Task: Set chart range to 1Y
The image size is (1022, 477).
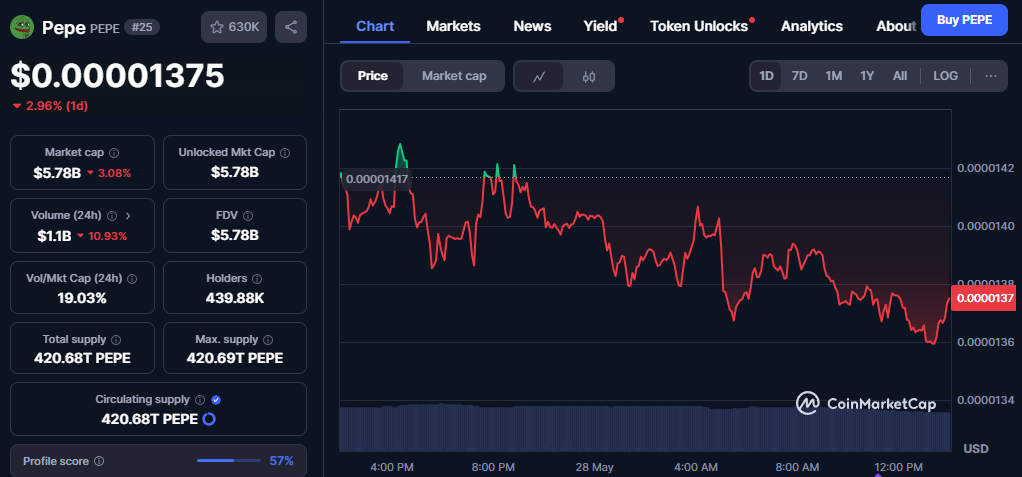Action: click(867, 76)
